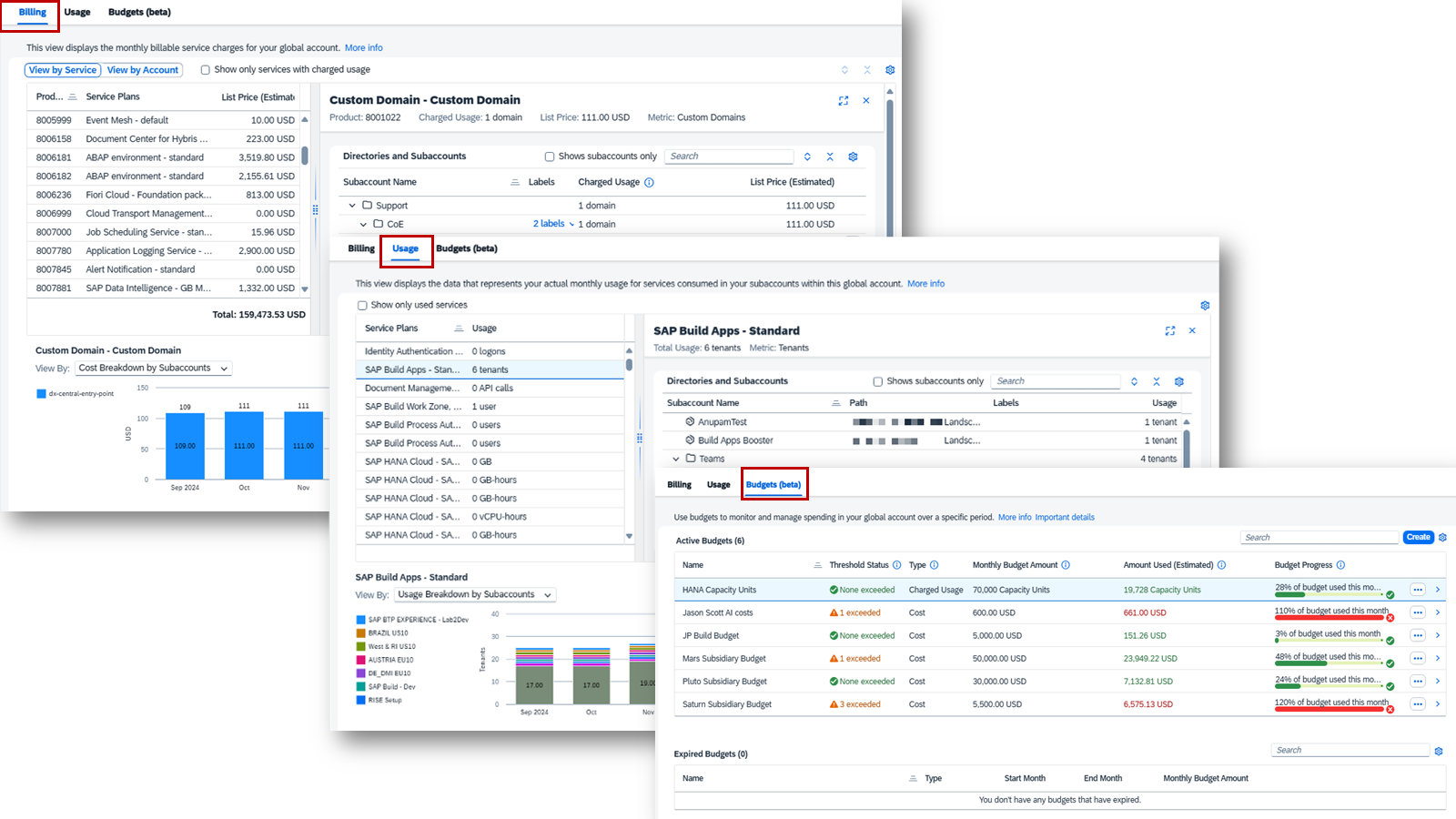Open Usage tab above the Active Budgets view
1456x819 pixels.
click(719, 485)
